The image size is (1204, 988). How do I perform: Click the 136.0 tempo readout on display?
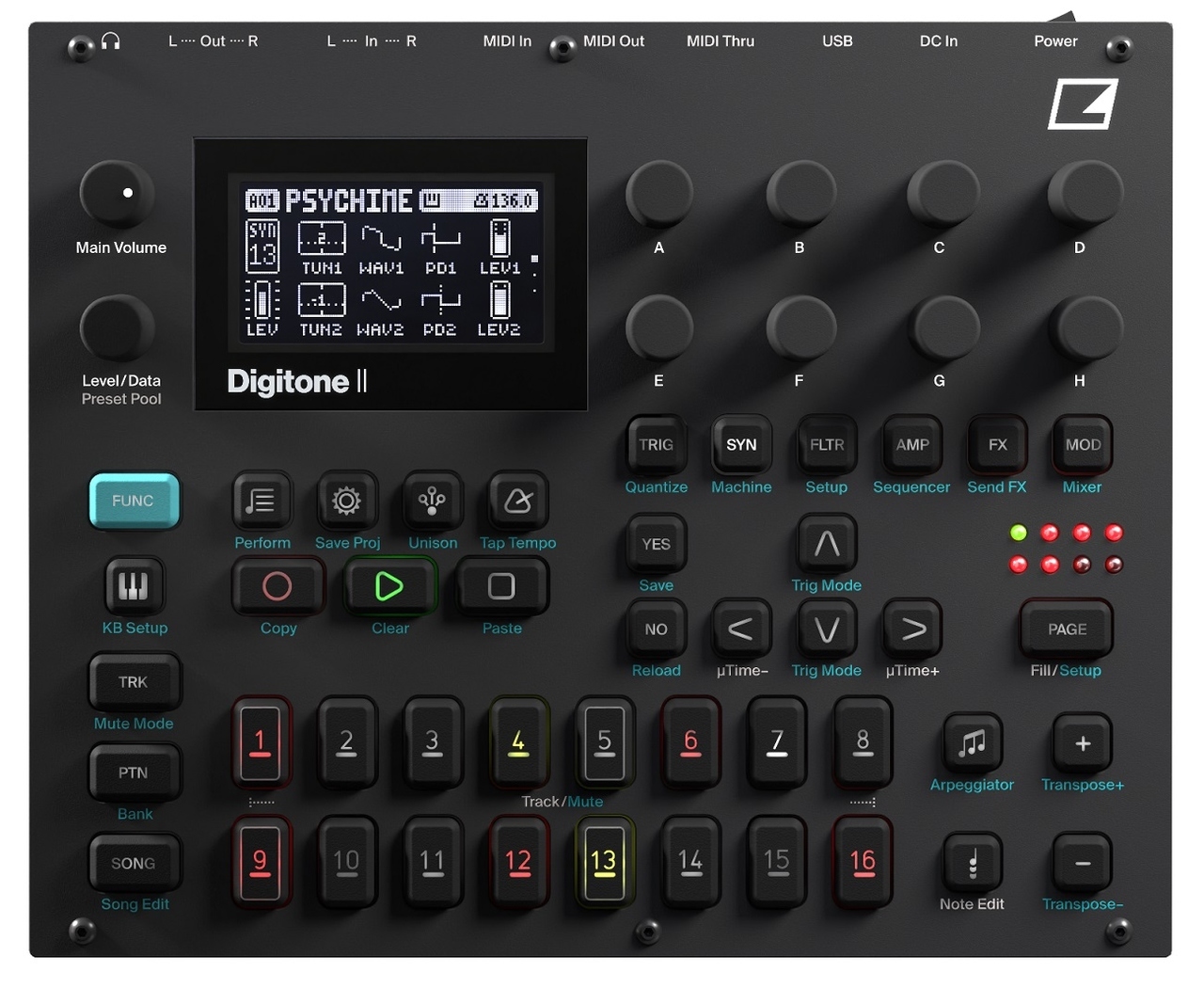point(504,200)
